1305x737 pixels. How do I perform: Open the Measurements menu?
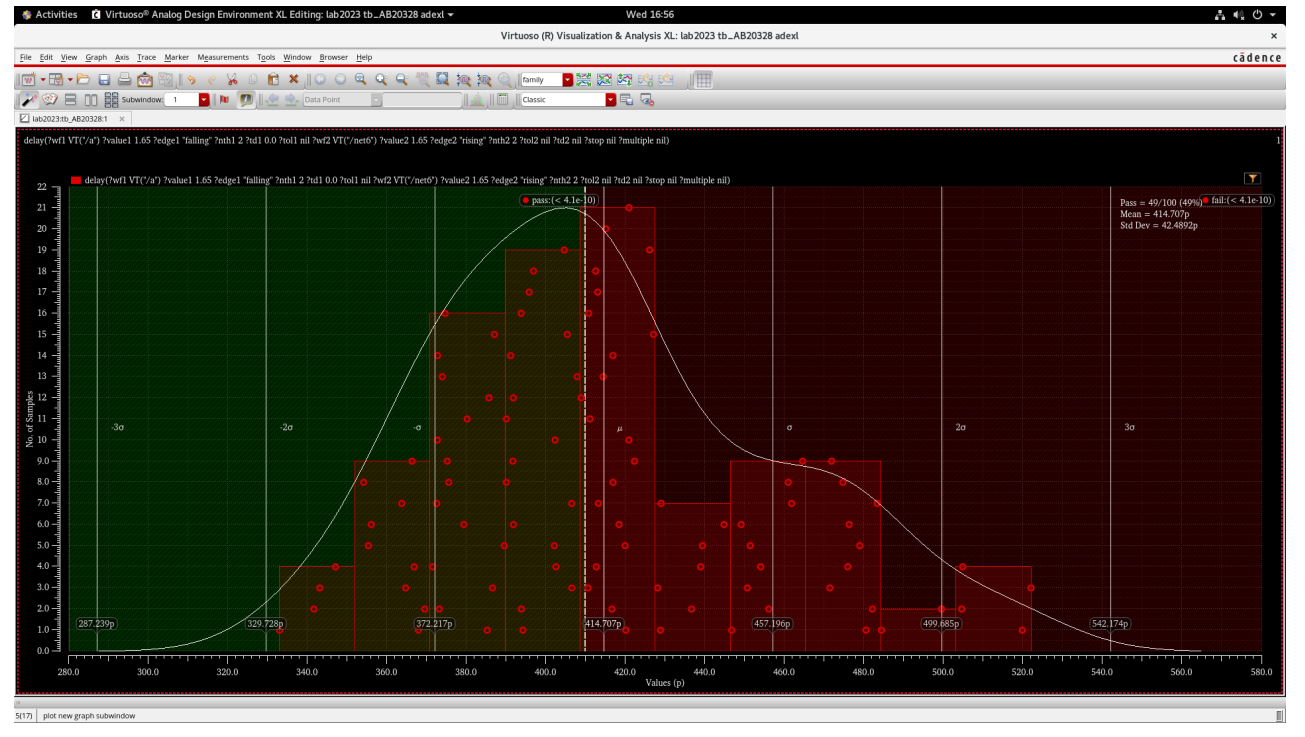click(223, 57)
